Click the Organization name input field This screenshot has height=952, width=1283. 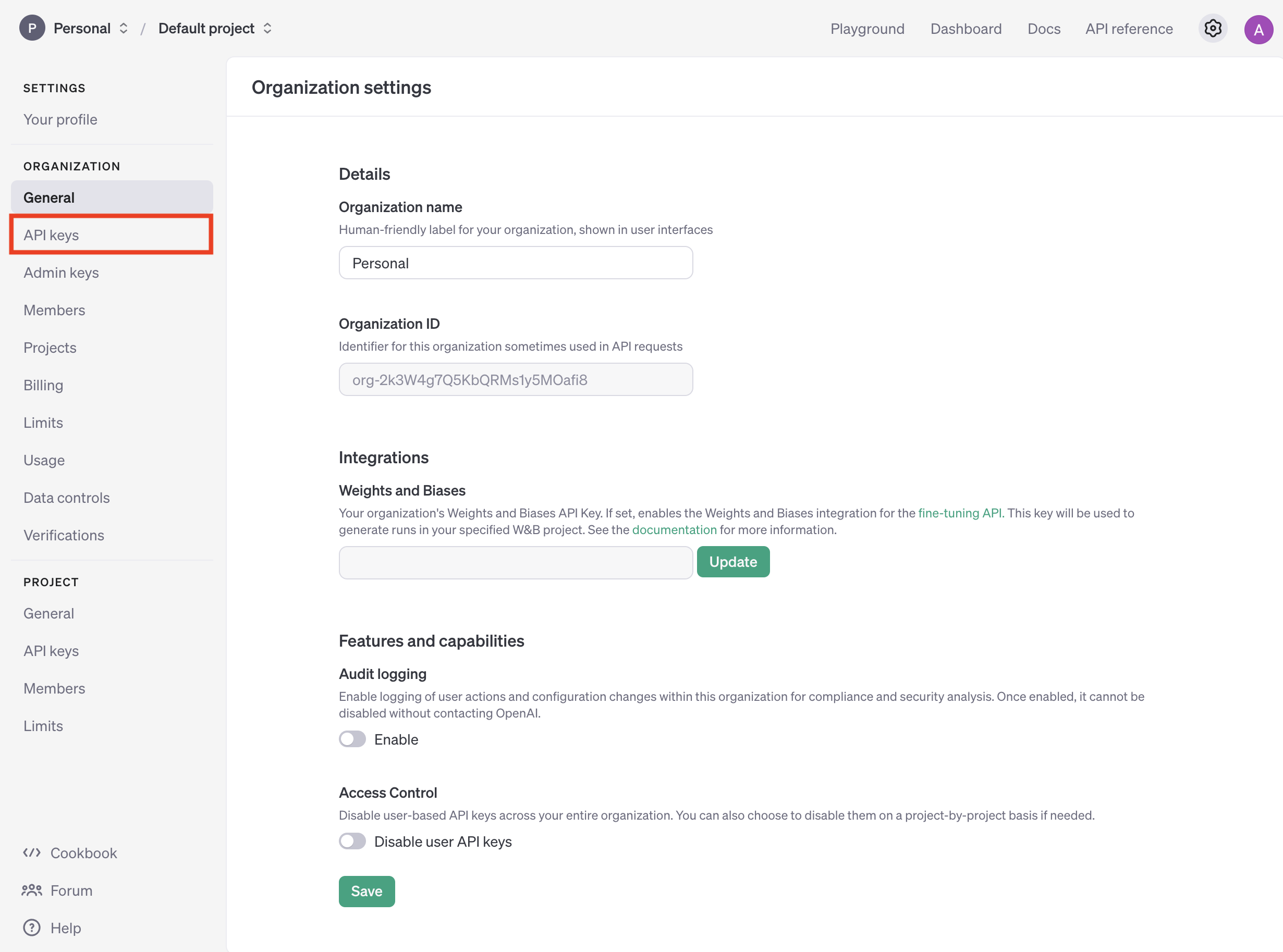point(516,263)
